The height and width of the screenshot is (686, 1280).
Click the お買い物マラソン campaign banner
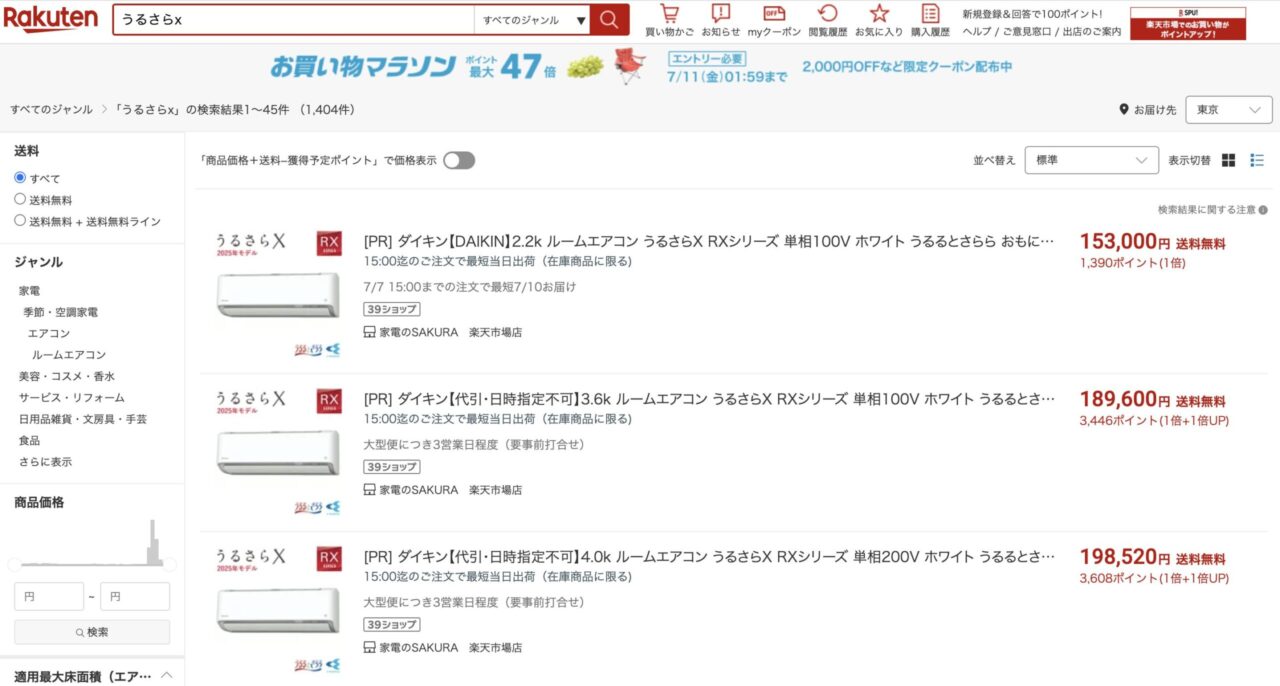click(640, 66)
